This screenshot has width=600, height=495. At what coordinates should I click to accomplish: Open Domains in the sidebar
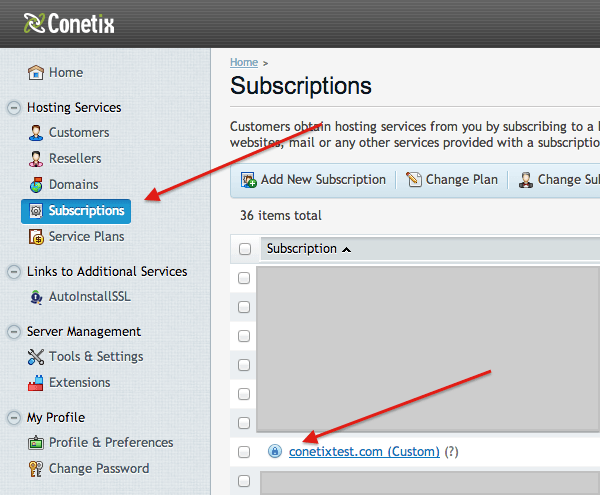click(x=64, y=184)
